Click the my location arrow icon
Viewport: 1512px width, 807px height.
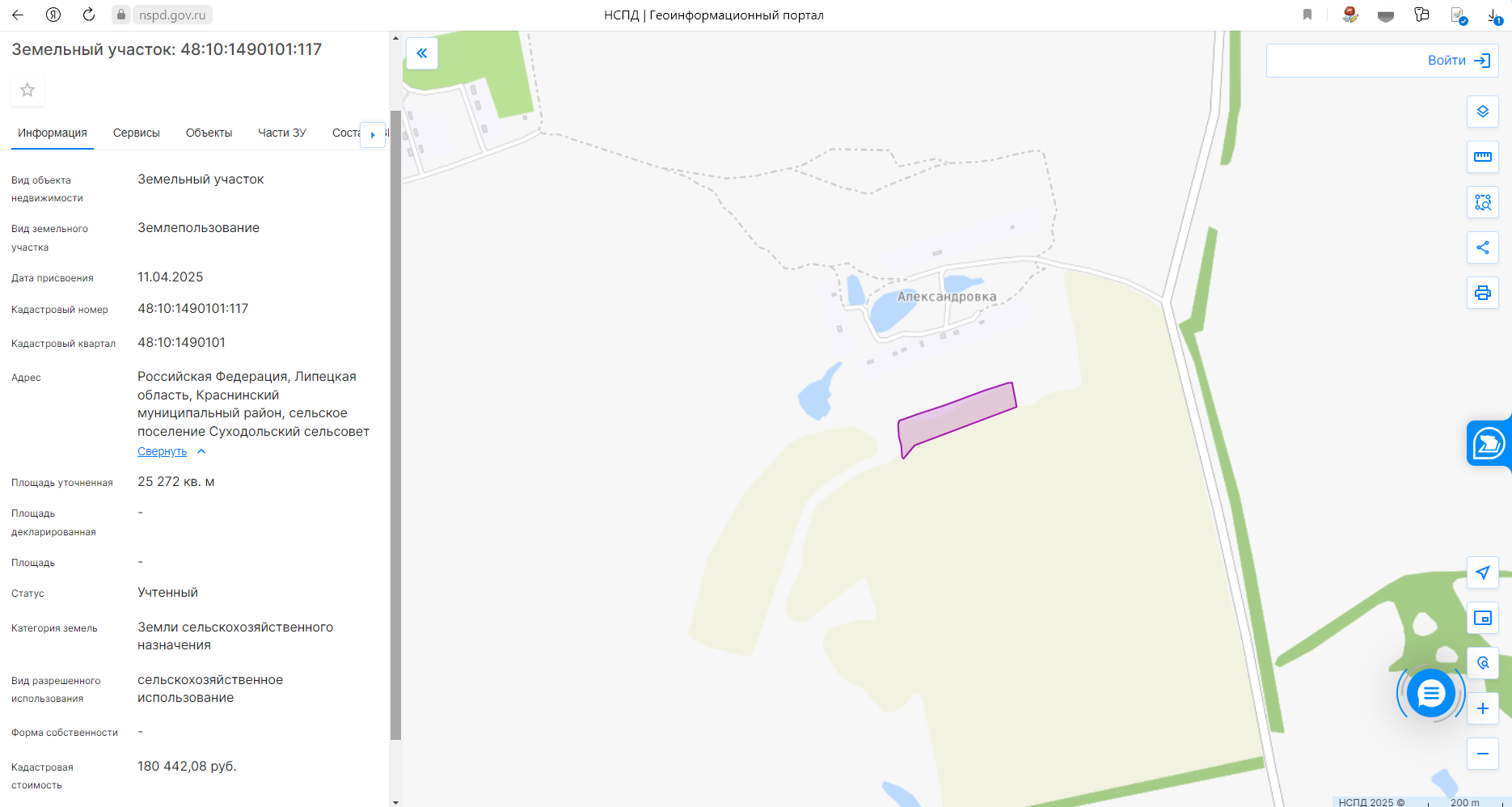(x=1482, y=573)
